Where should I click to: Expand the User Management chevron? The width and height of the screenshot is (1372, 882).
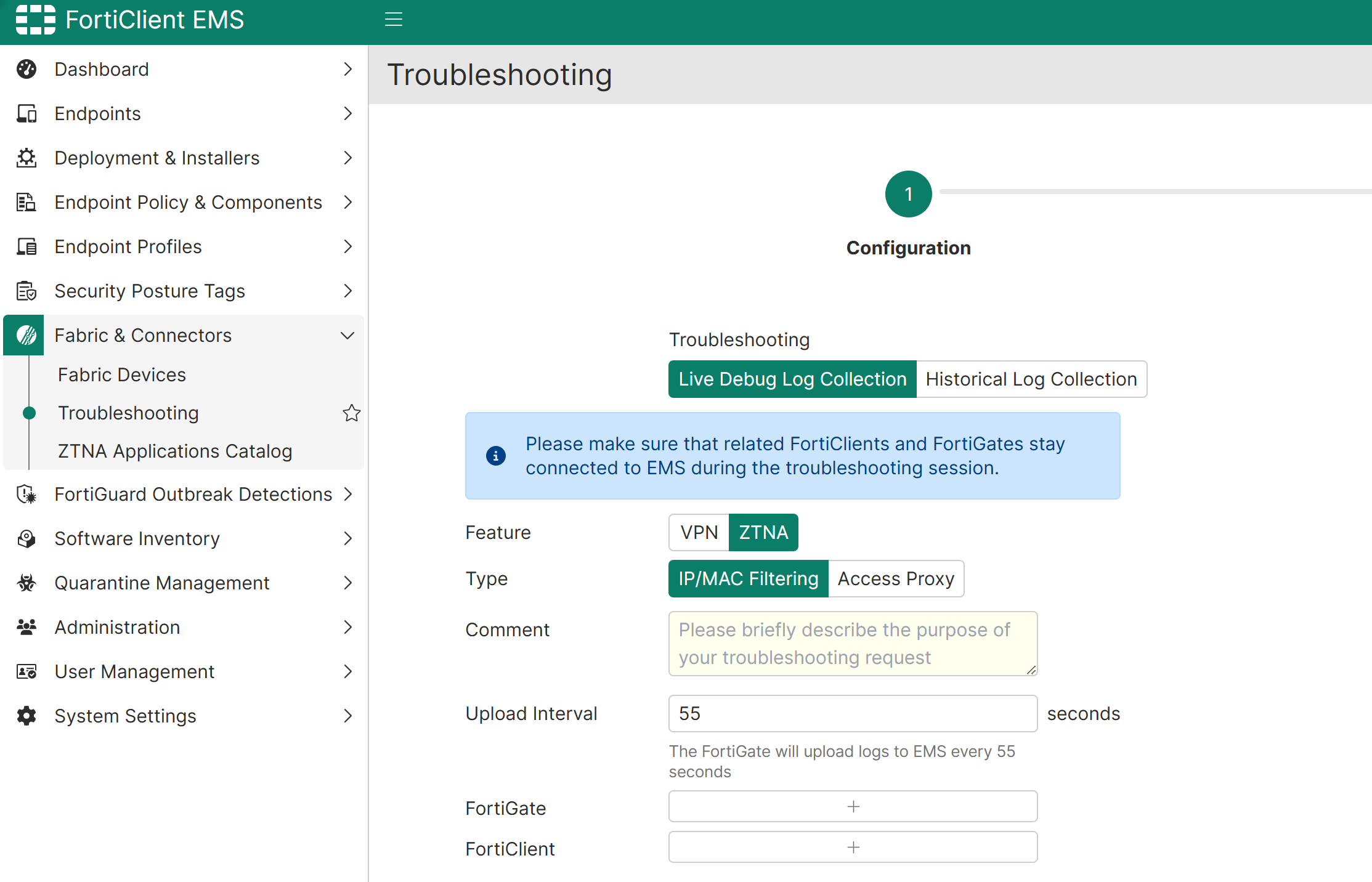point(347,671)
